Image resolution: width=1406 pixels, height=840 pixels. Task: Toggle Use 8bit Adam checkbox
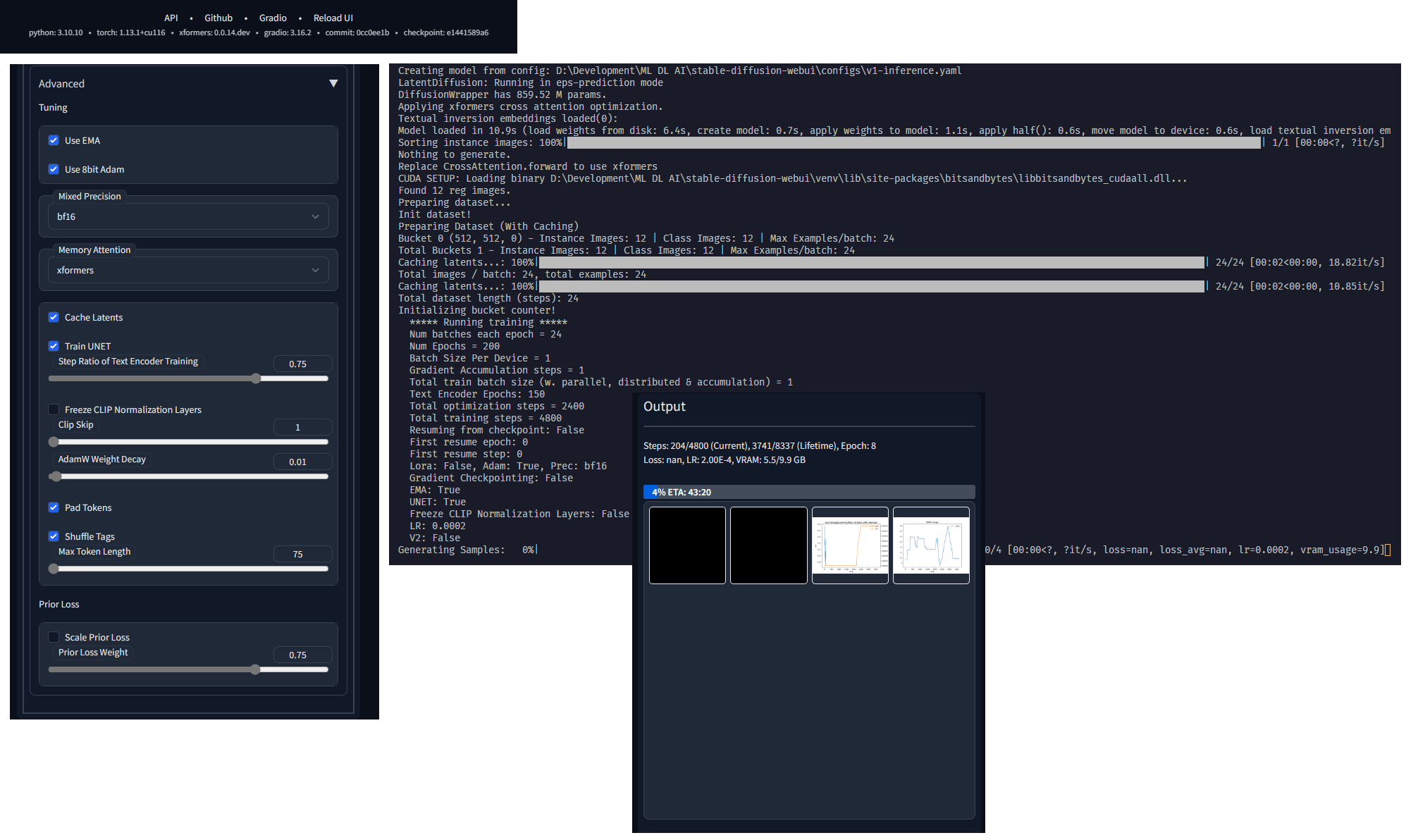[x=54, y=169]
